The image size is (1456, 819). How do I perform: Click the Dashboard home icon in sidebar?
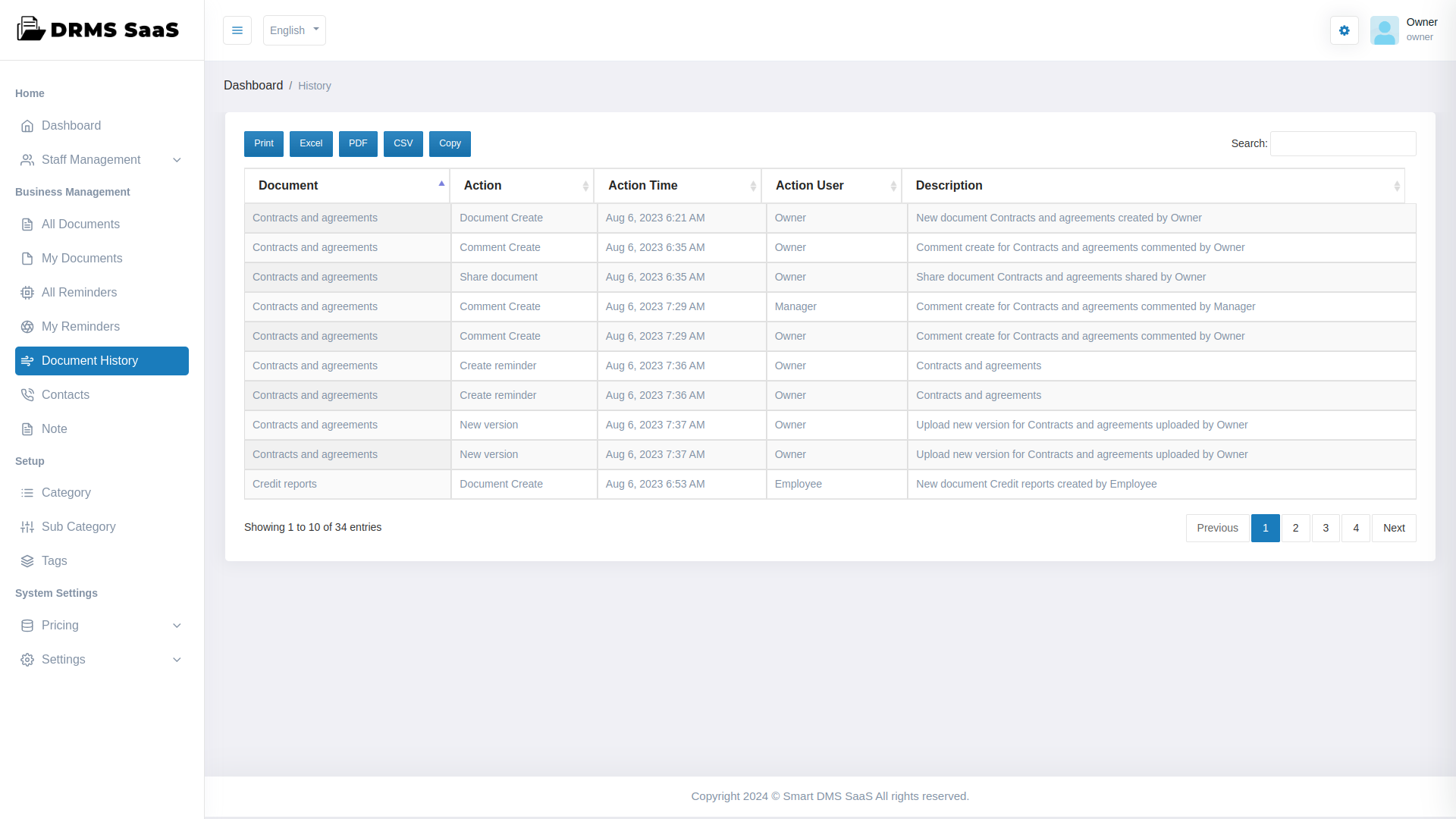(x=27, y=126)
